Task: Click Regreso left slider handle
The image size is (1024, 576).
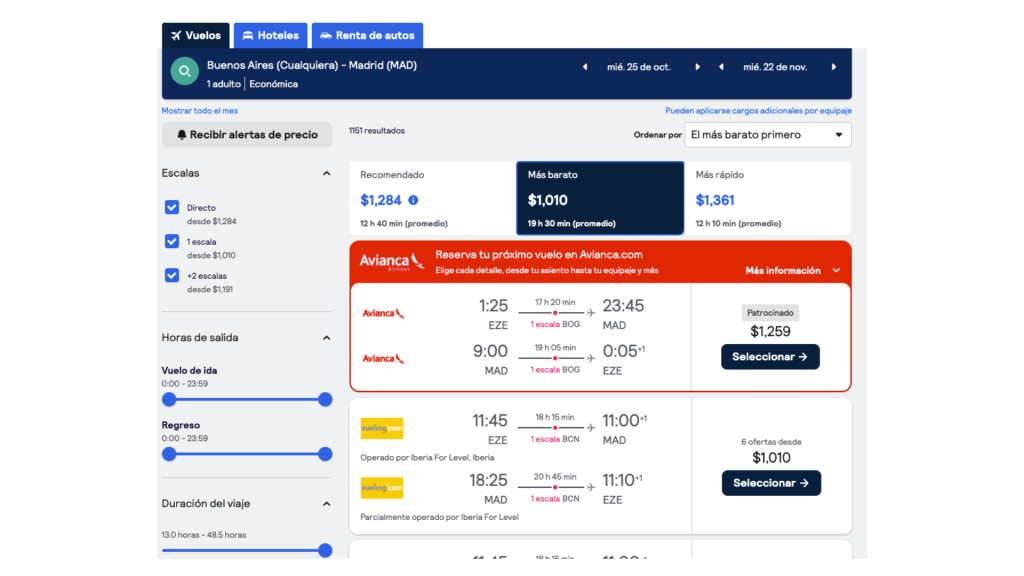Action: (169, 454)
